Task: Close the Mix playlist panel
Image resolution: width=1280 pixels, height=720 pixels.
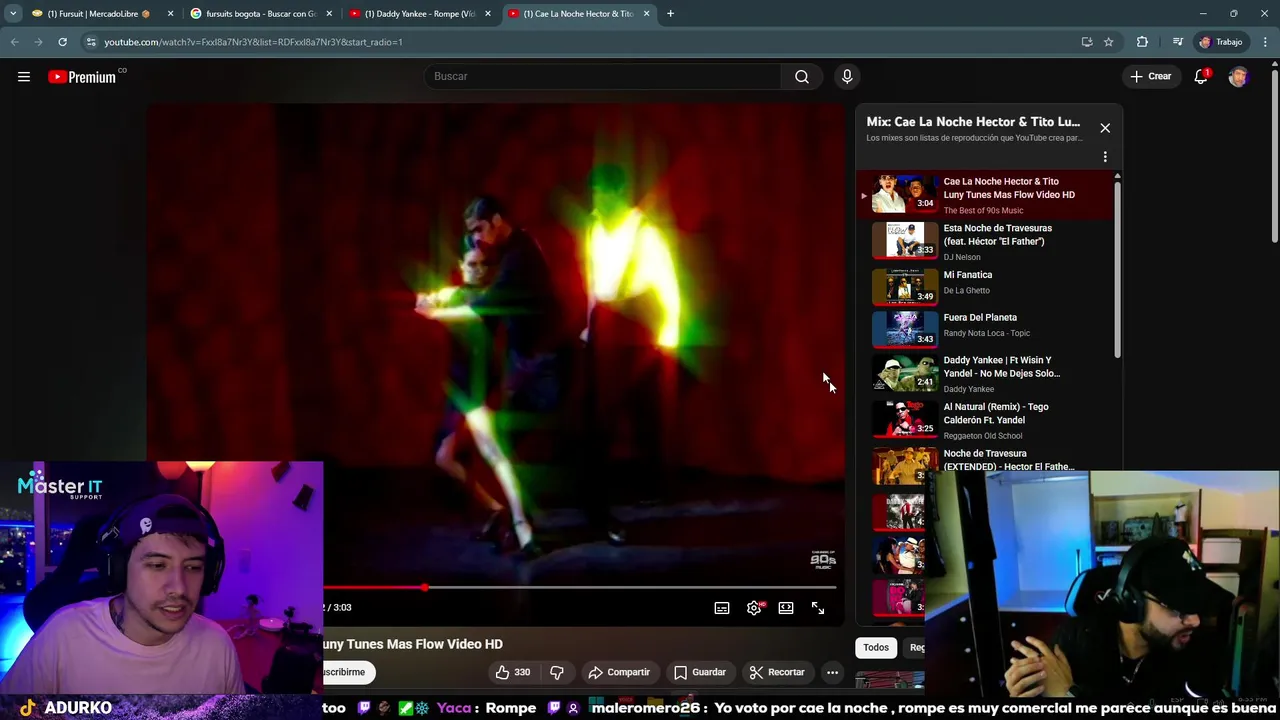Action: pos(1105,128)
